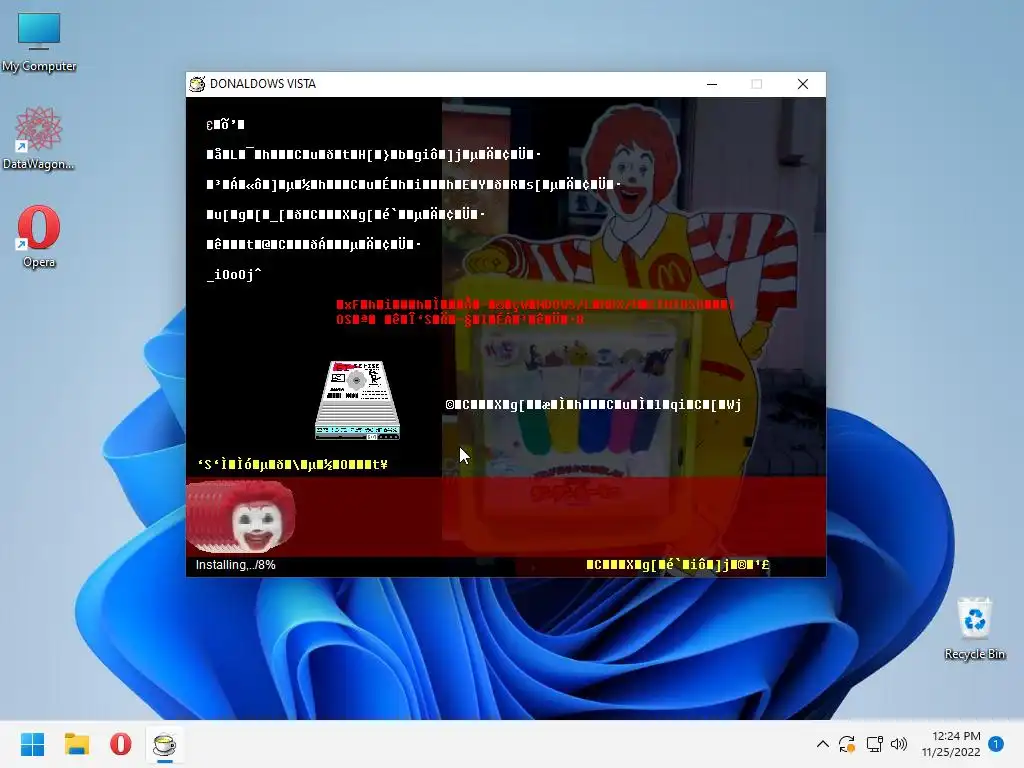The image size is (1024, 768).
Task: Click the Windows Start button
Action: point(33,744)
